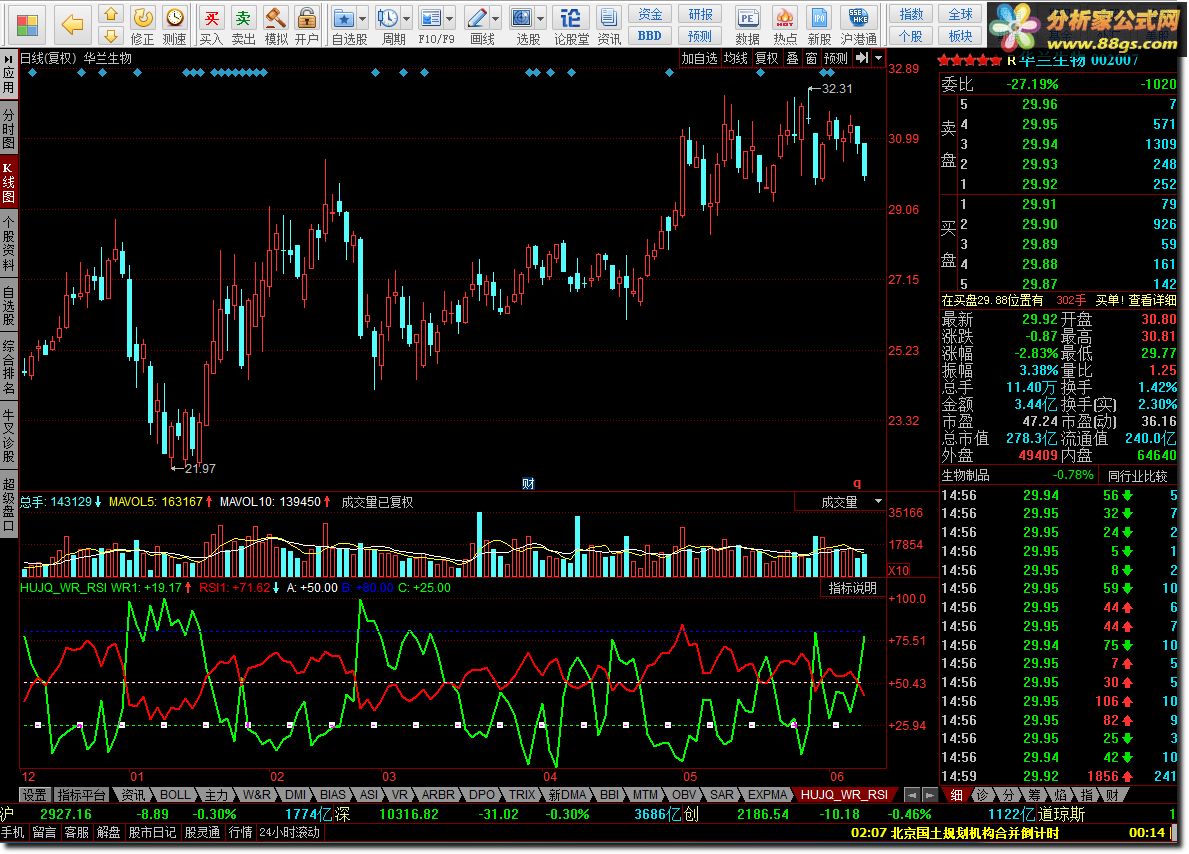Viewport: 1189px width, 854px height.
Task: Open 同行业比较 industry comparison link
Action: coord(1137,476)
